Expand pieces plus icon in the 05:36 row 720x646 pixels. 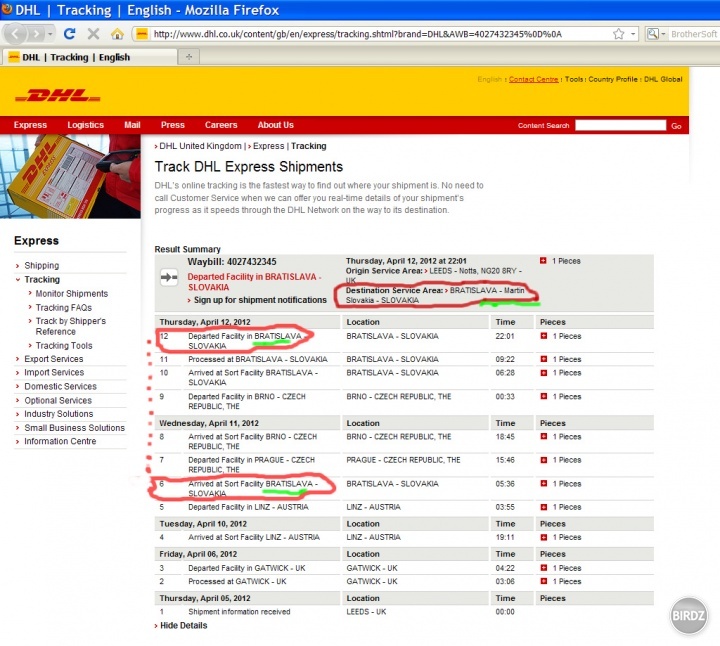tap(544, 483)
